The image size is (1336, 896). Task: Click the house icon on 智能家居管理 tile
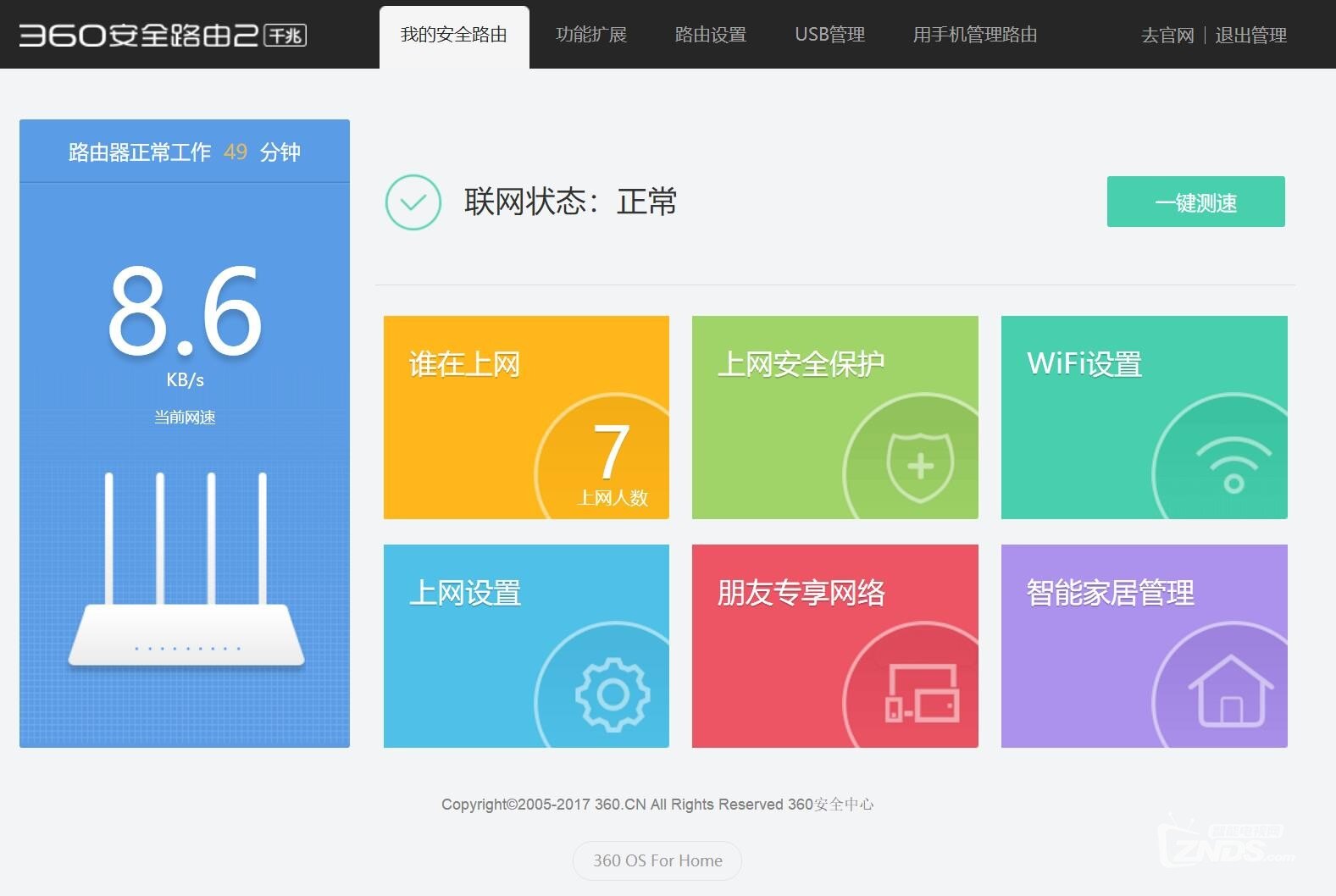(1231, 690)
